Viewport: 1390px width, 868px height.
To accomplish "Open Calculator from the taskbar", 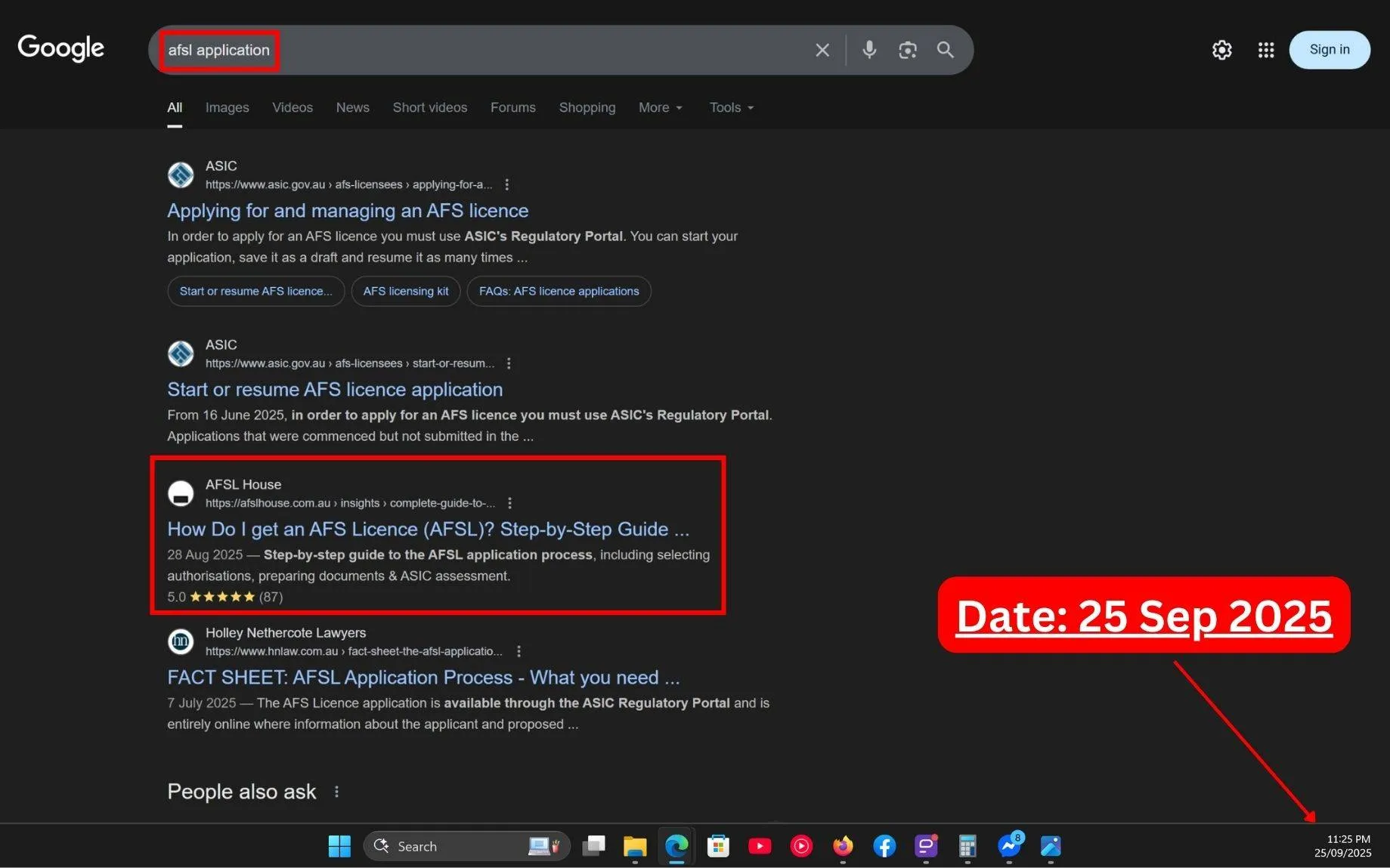I will tap(967, 846).
